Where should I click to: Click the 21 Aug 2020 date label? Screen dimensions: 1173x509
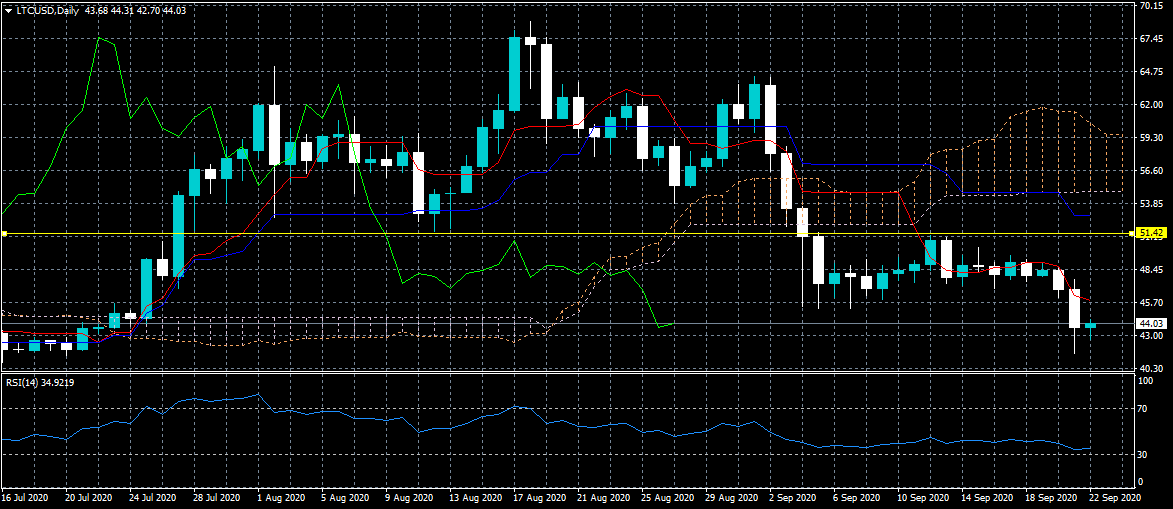pos(603,498)
